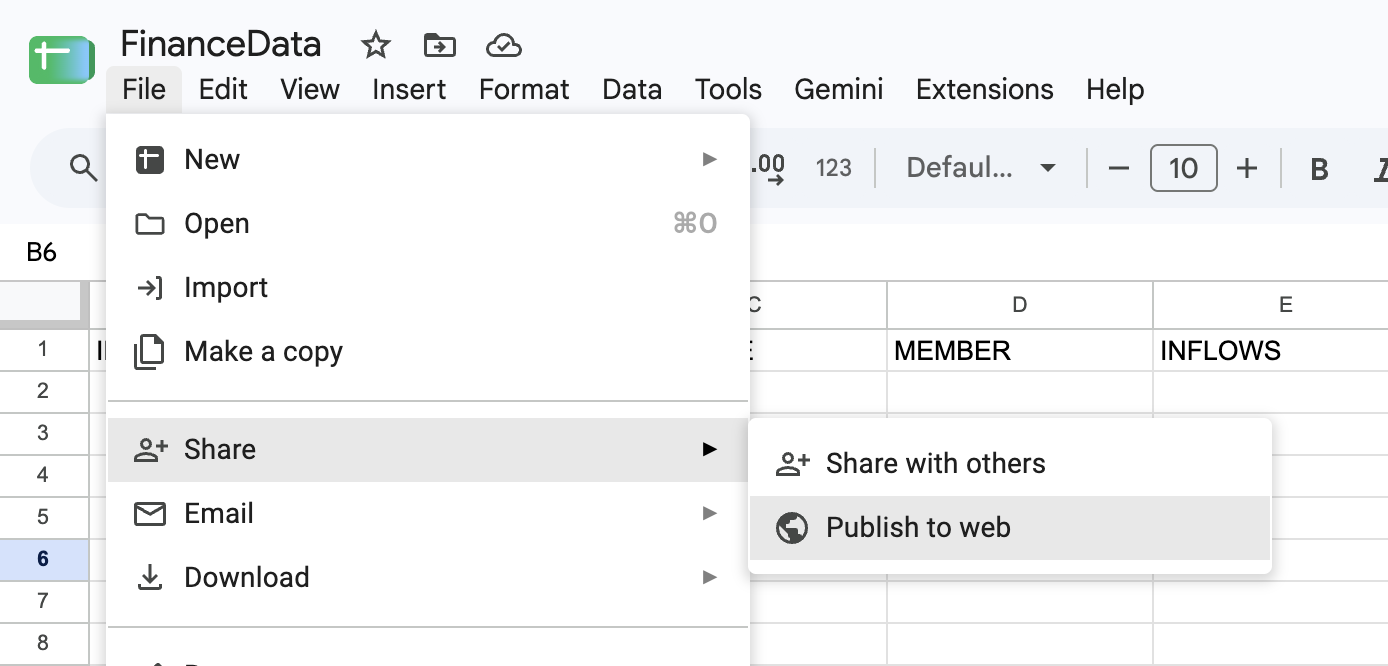
Task: Open the Data menu
Action: [x=632, y=89]
